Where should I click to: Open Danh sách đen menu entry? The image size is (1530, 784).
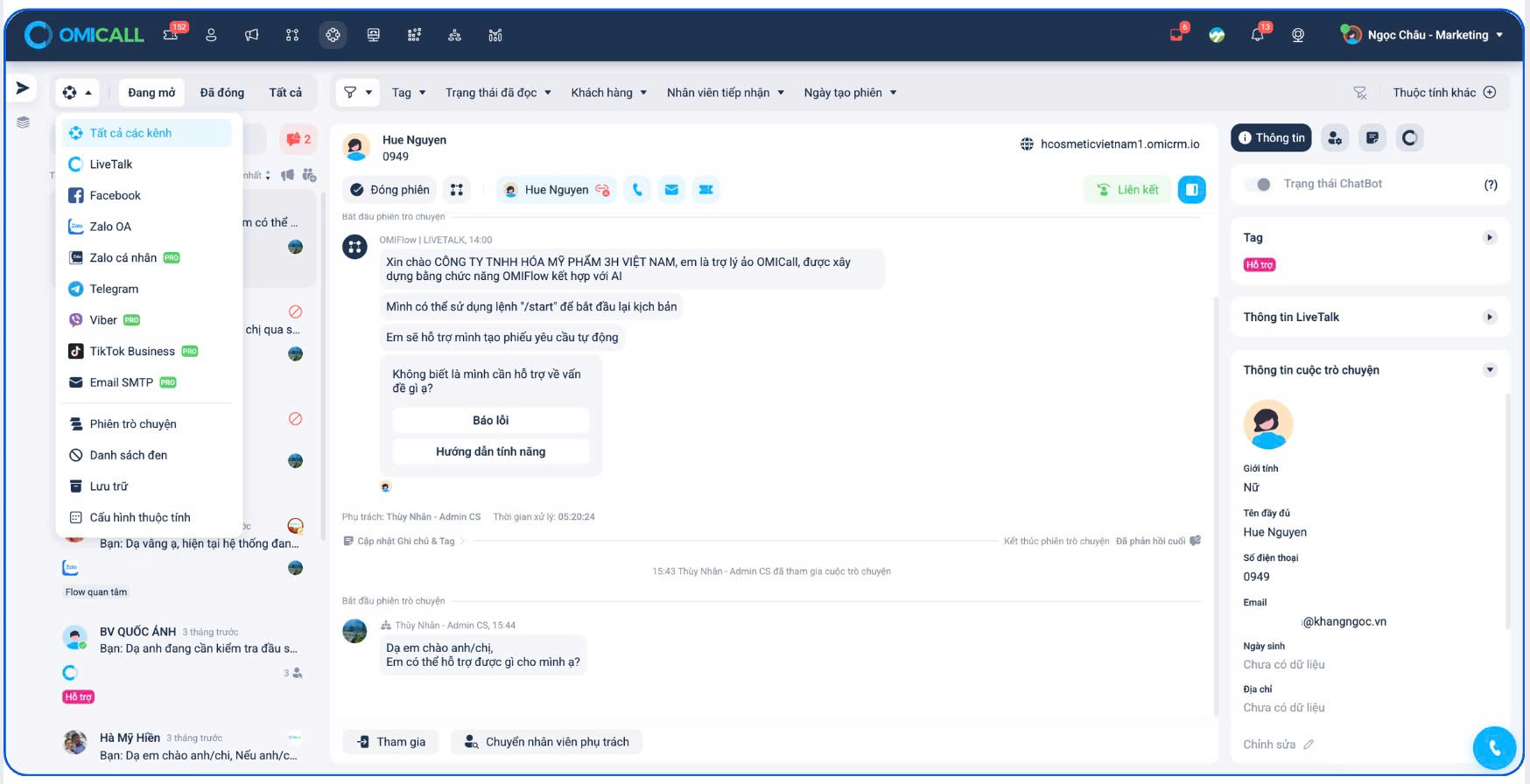click(145, 455)
